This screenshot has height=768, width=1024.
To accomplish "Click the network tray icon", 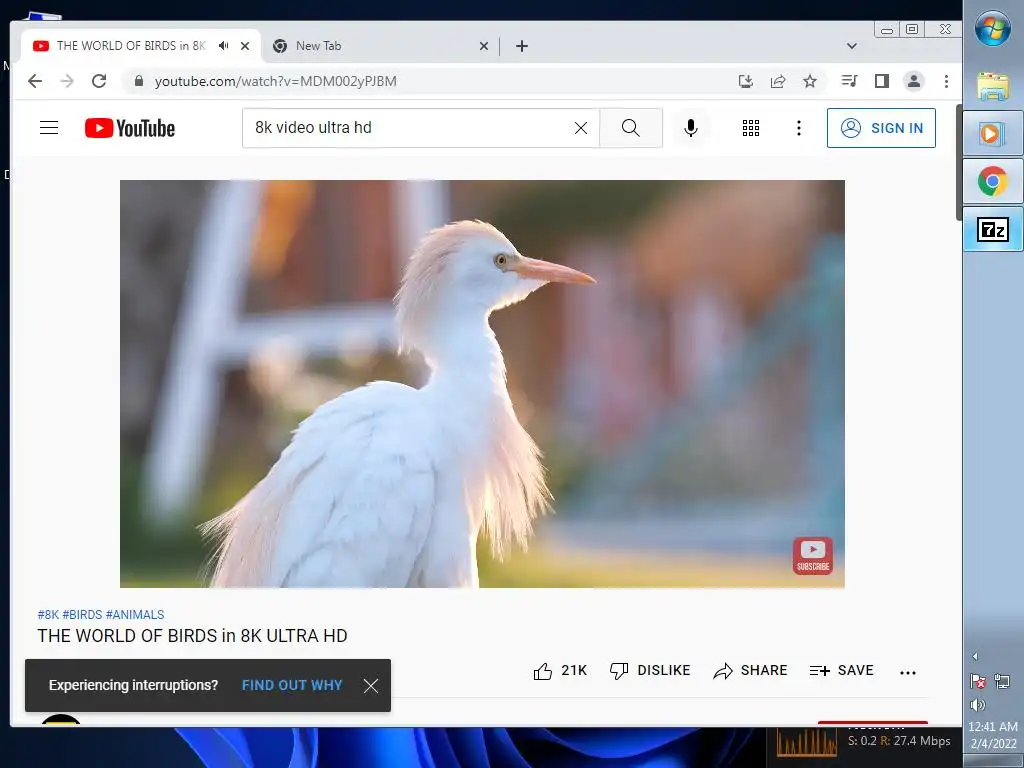I will point(1001,681).
